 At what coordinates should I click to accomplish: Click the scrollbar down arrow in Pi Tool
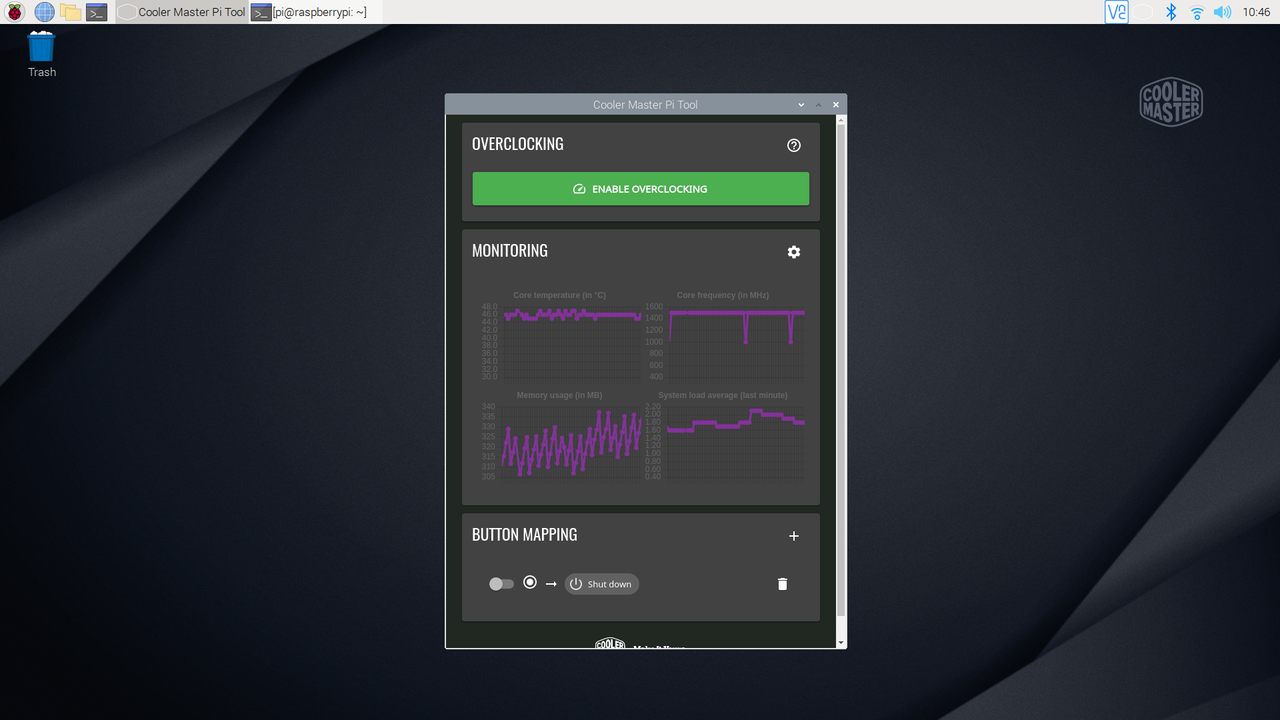pos(841,643)
